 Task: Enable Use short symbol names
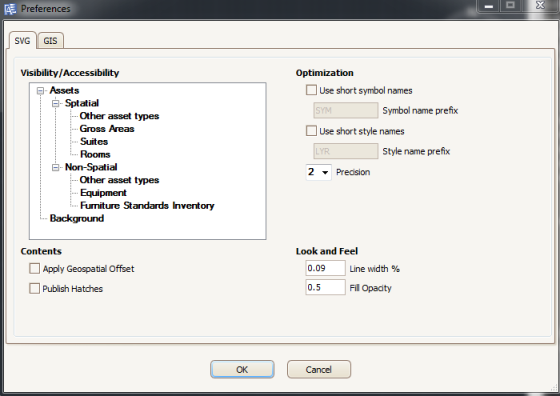[311, 90]
